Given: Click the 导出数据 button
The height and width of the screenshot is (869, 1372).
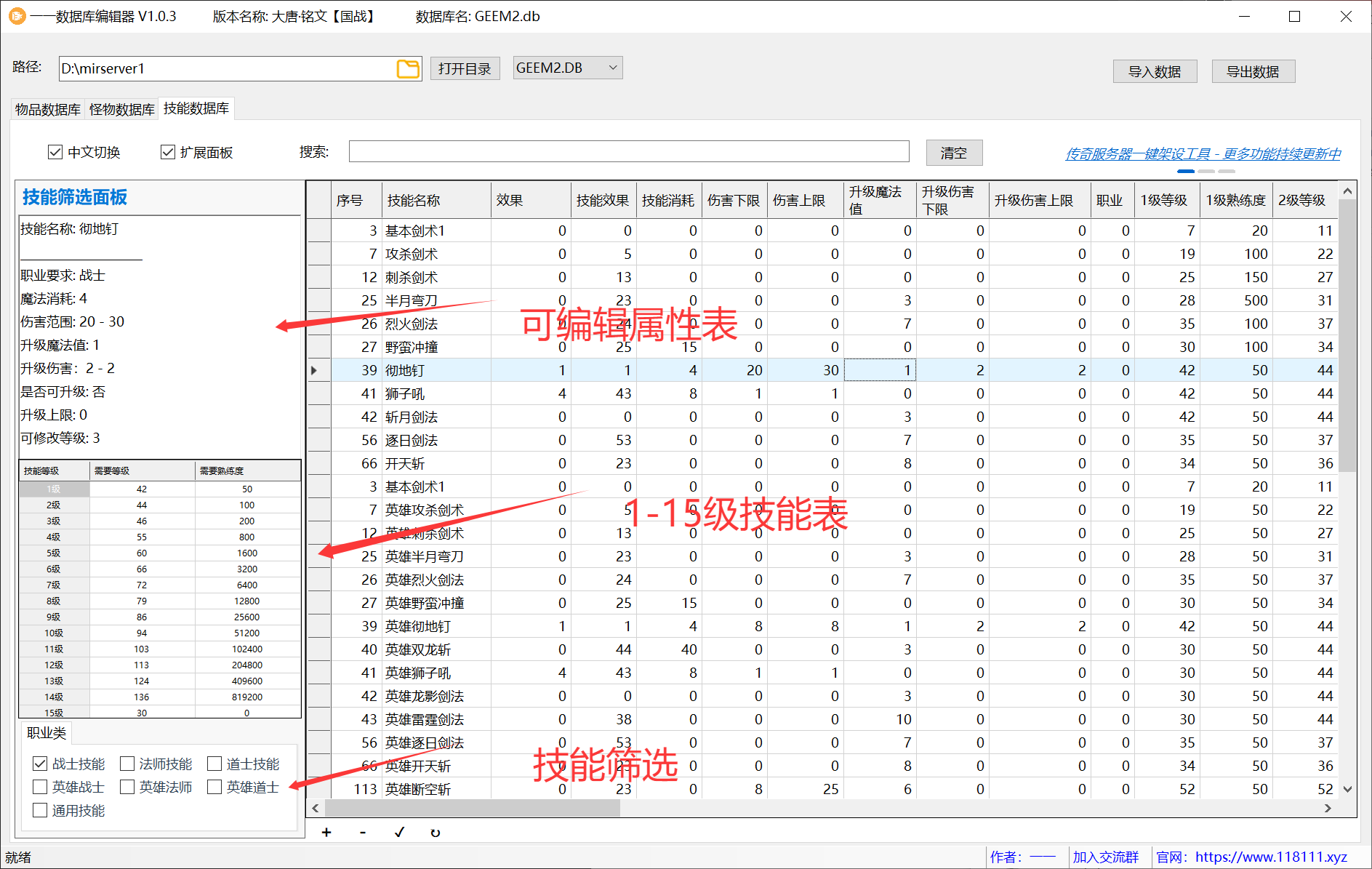Looking at the screenshot, I should coord(1253,71).
